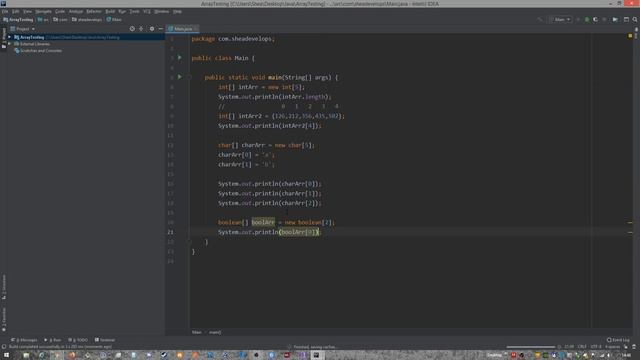Click the IntelliJ IDEA taskbar icon
The width and height of the screenshot is (640, 360).
[316, 356]
